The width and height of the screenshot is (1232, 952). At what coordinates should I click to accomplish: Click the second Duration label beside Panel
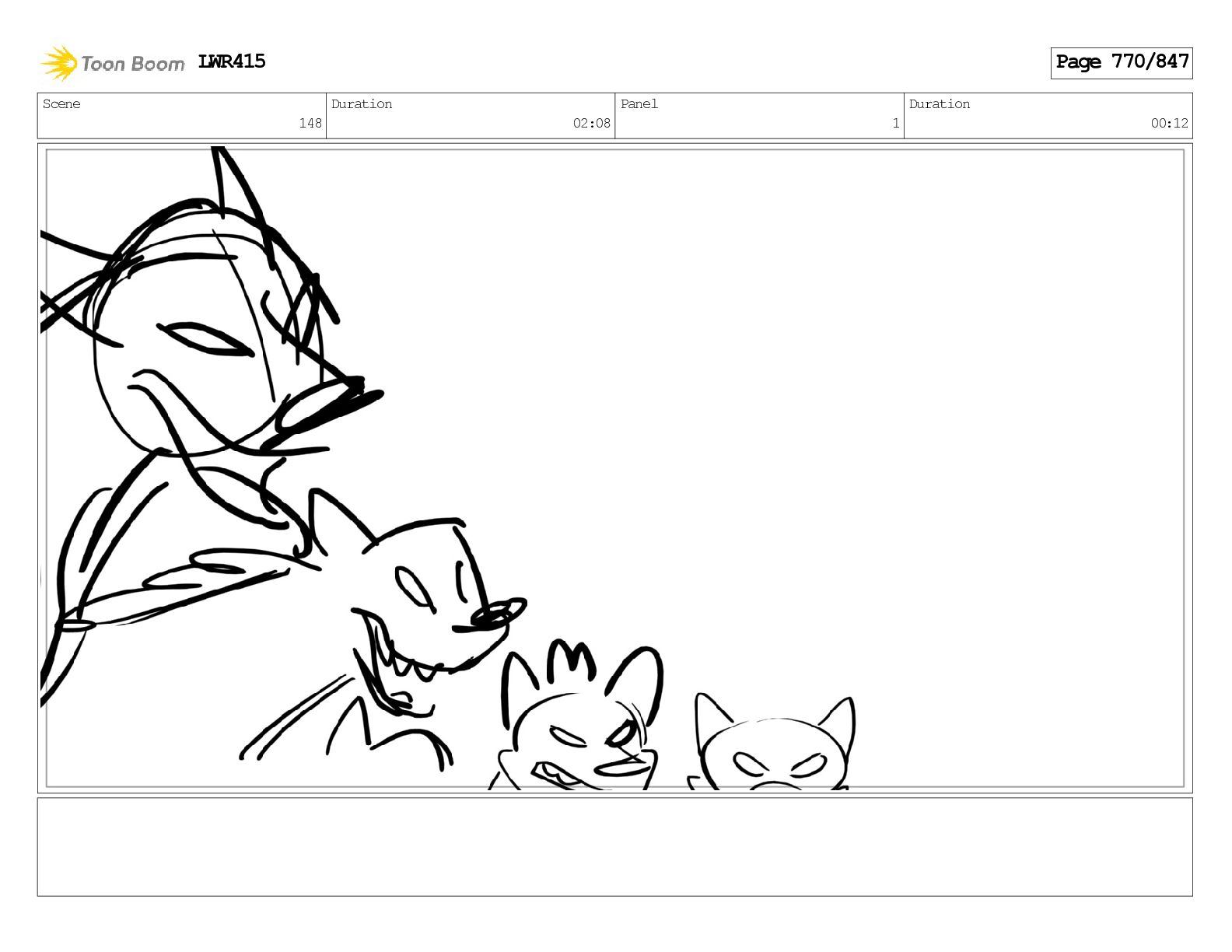coord(940,104)
